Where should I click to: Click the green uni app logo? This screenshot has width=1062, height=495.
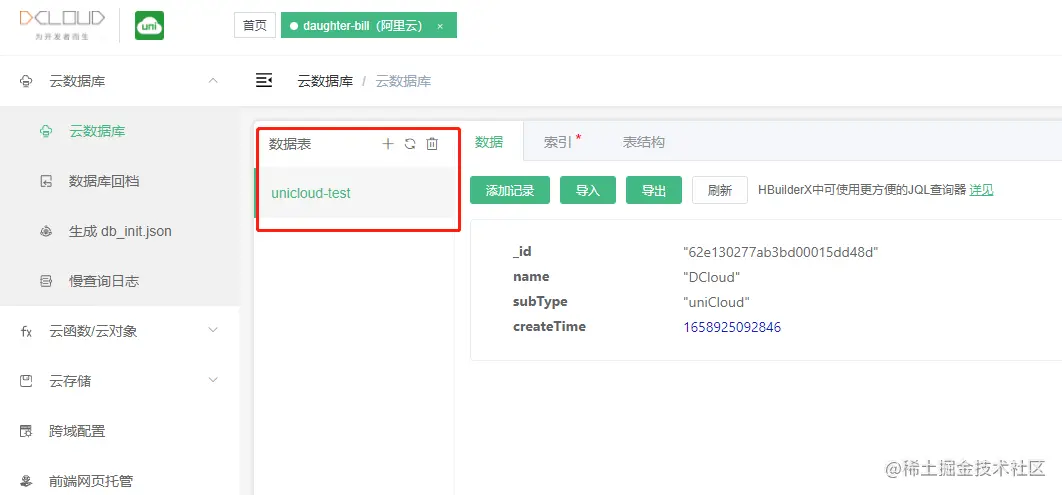click(x=149, y=26)
